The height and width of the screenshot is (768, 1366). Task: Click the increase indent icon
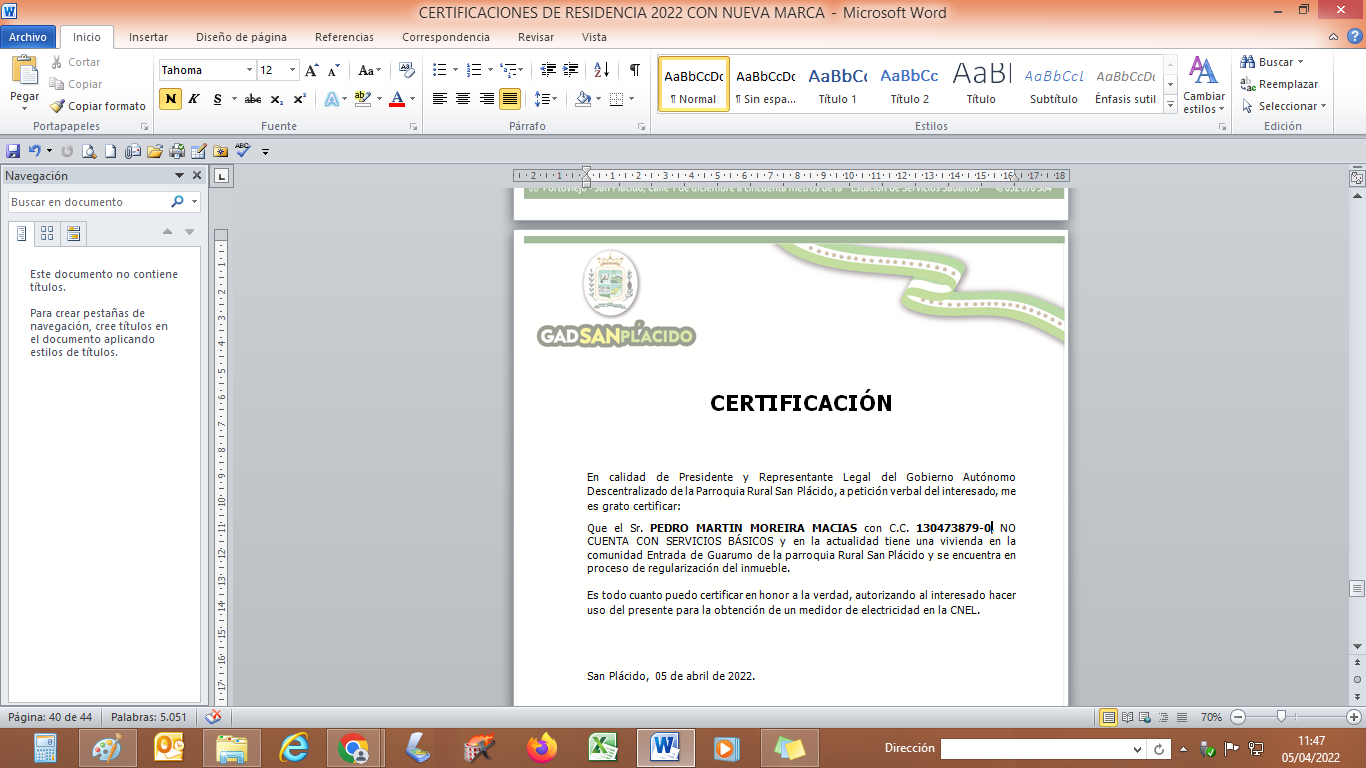[x=571, y=70]
